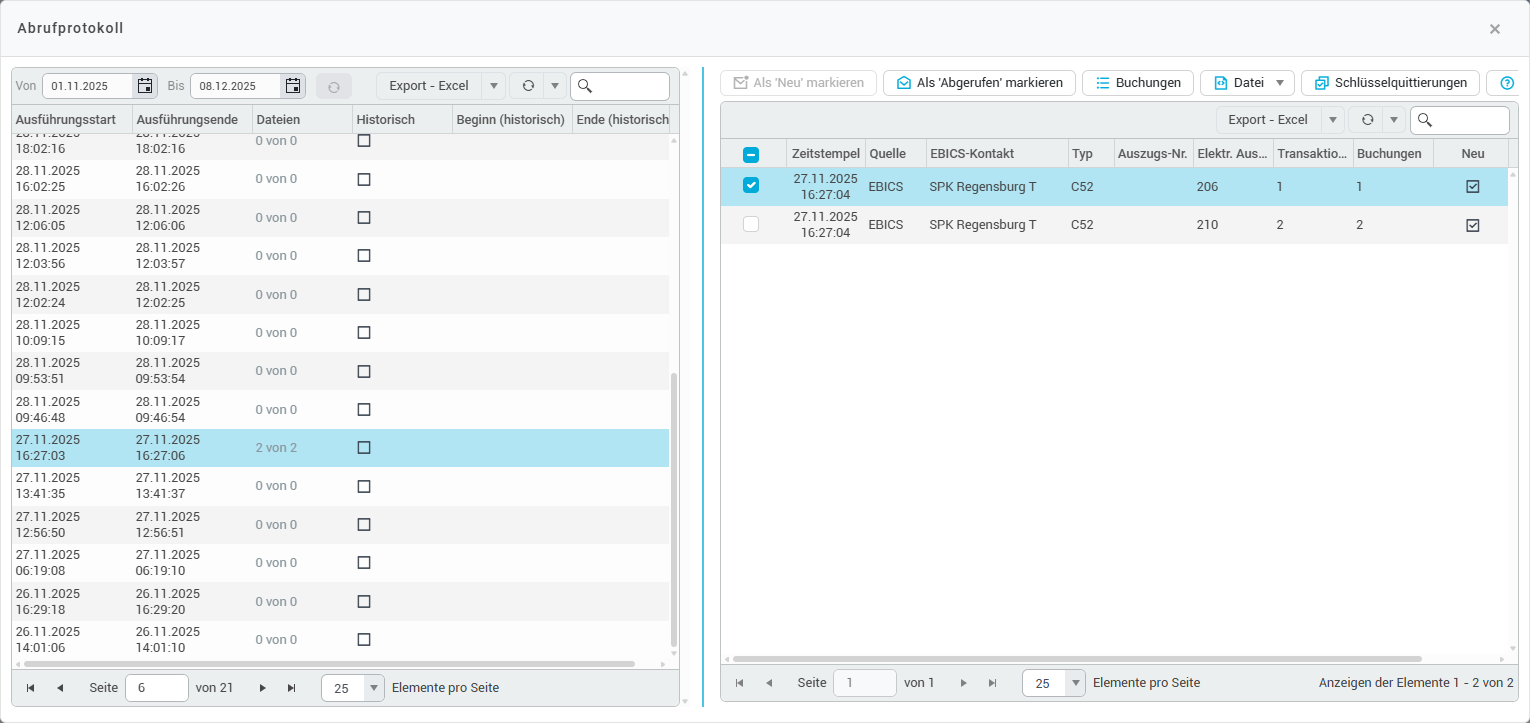
Task: Go to the first page in the left pager
Action: (30, 688)
